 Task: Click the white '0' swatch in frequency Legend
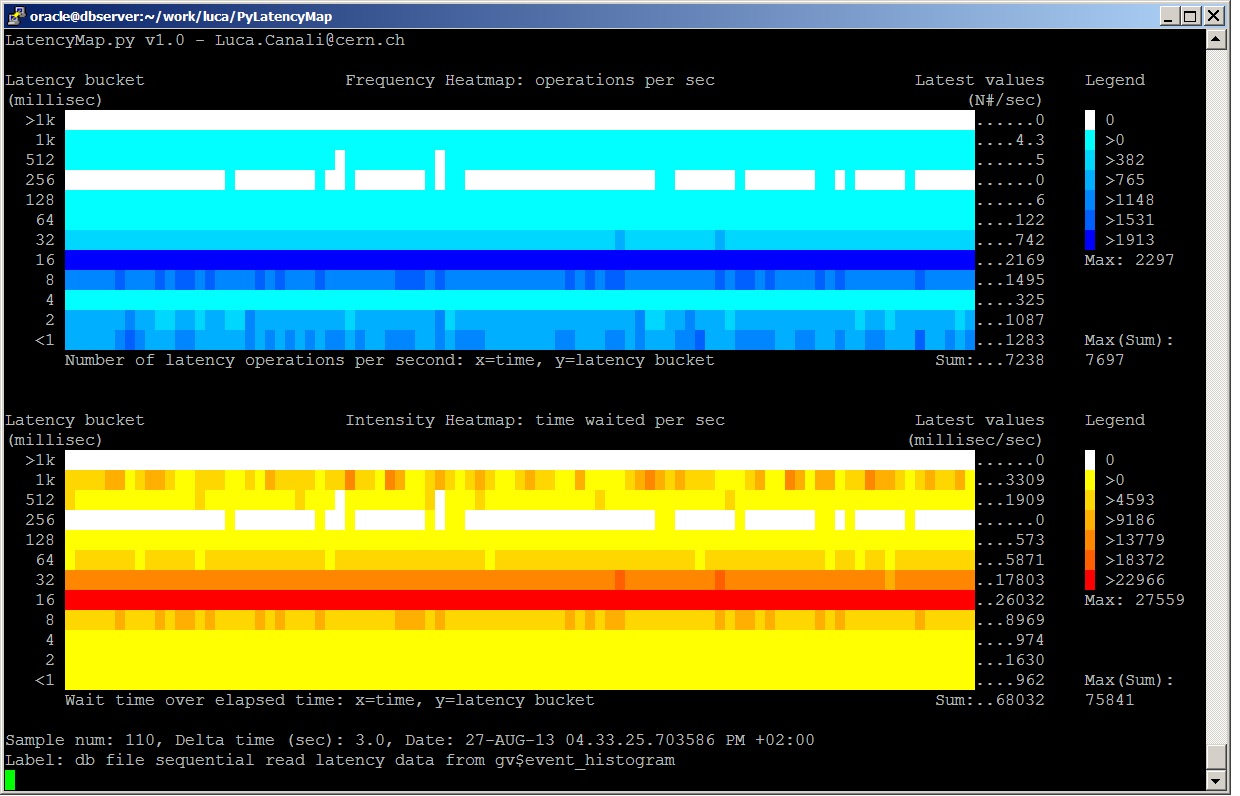click(x=1092, y=119)
